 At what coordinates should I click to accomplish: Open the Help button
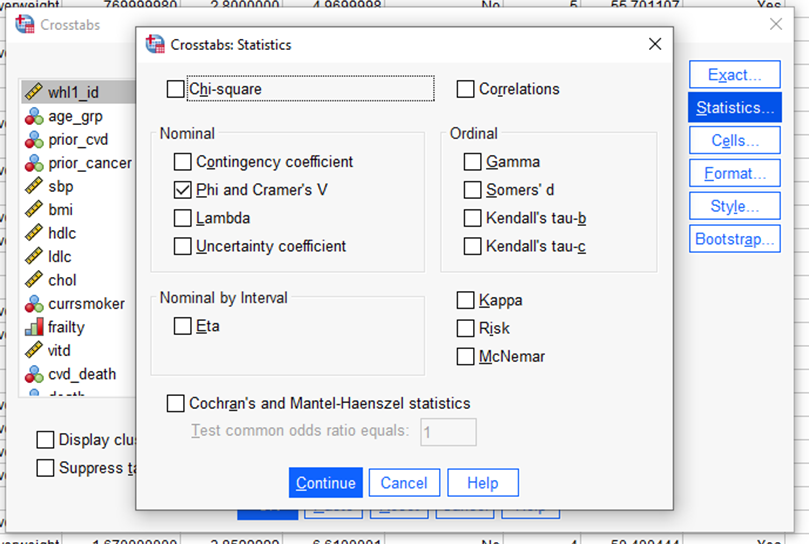[482, 483]
